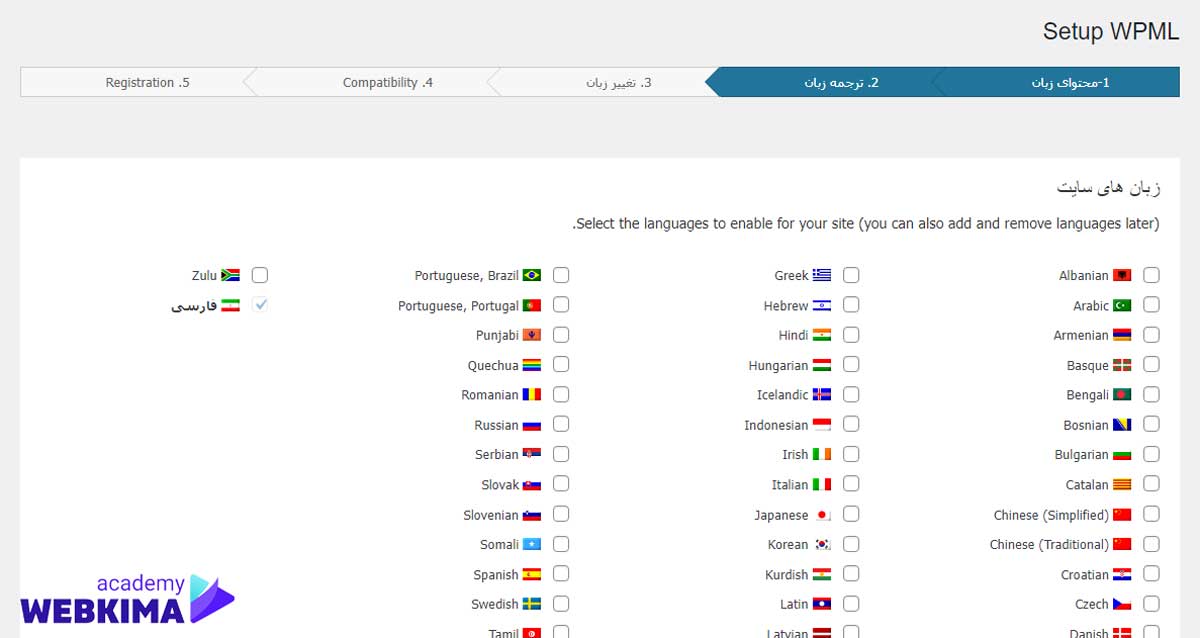Image resolution: width=1200 pixels, height=638 pixels.
Task: Select the Chinese (Simplified) checkbox
Action: (1152, 515)
